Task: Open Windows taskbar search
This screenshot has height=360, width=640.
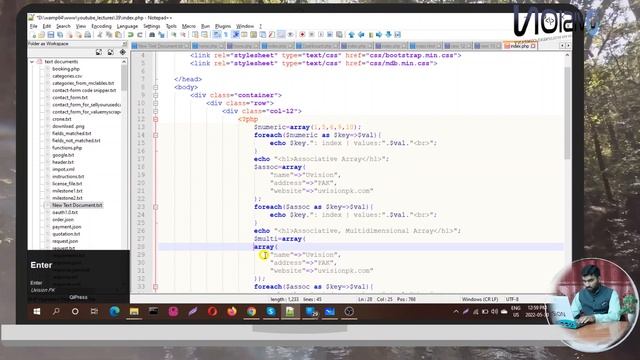Action: click(x=56, y=311)
